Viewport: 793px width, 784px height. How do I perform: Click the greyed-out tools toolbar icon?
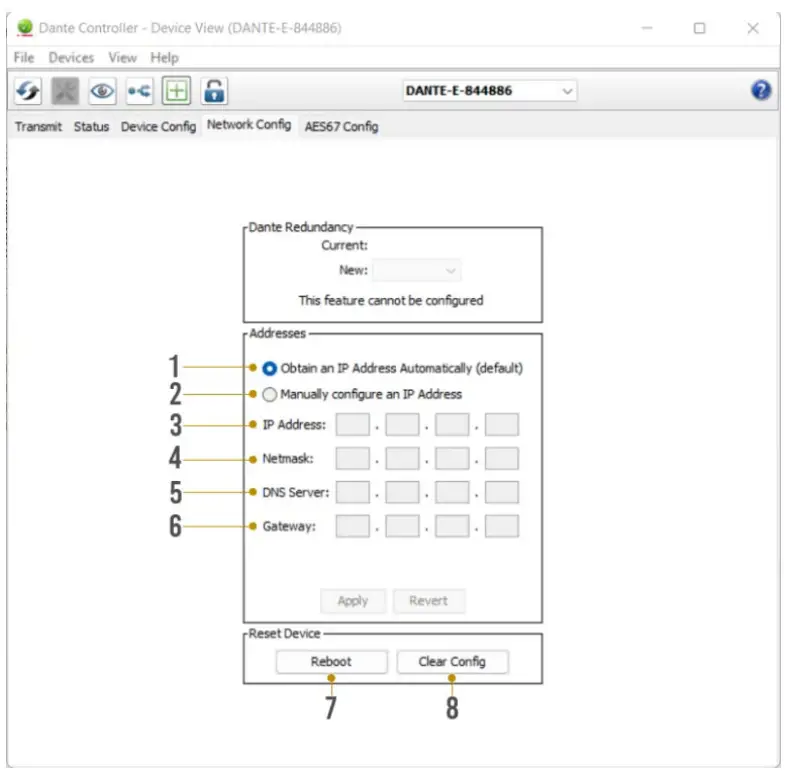65,92
